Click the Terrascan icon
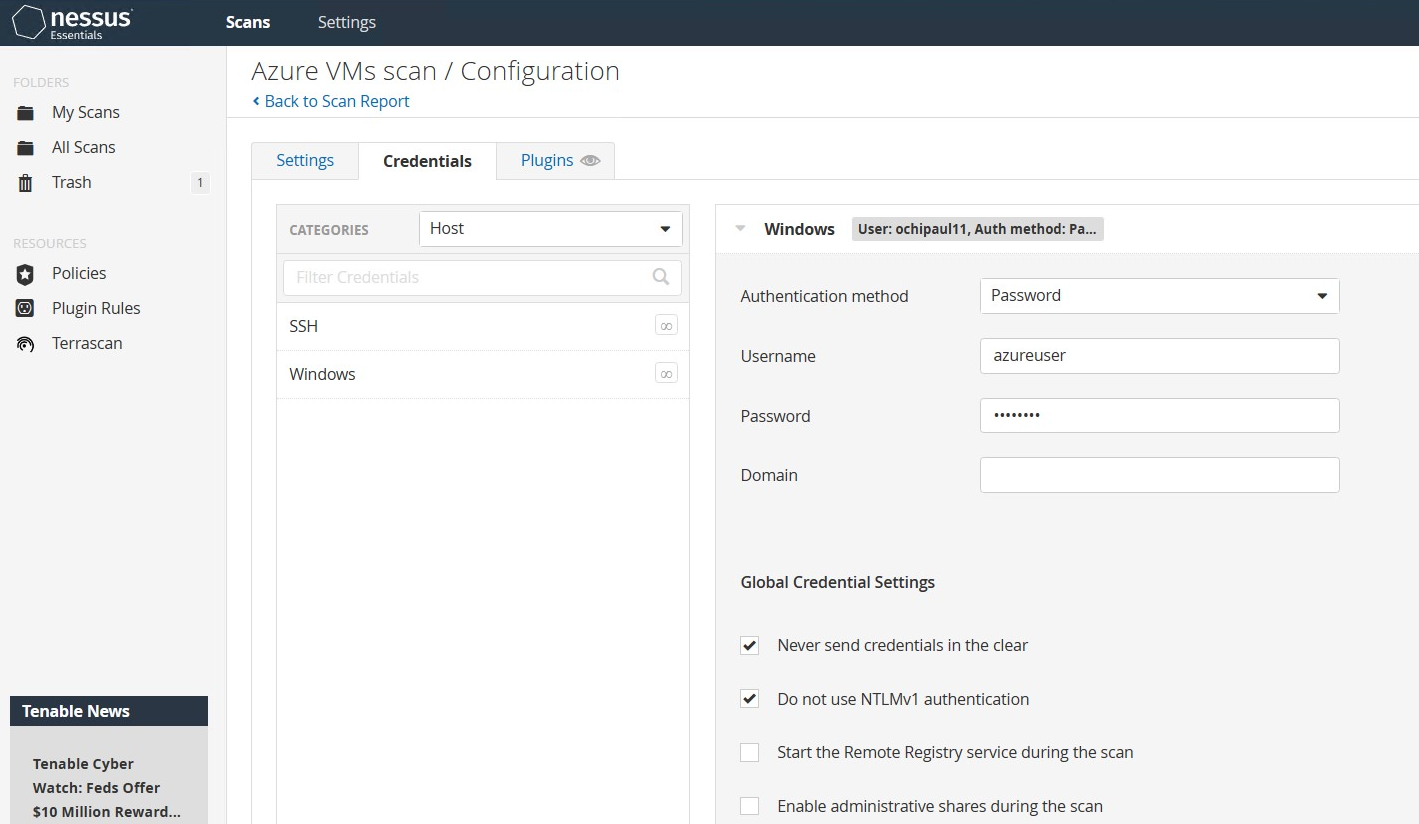The image size is (1419, 824). [x=26, y=344]
